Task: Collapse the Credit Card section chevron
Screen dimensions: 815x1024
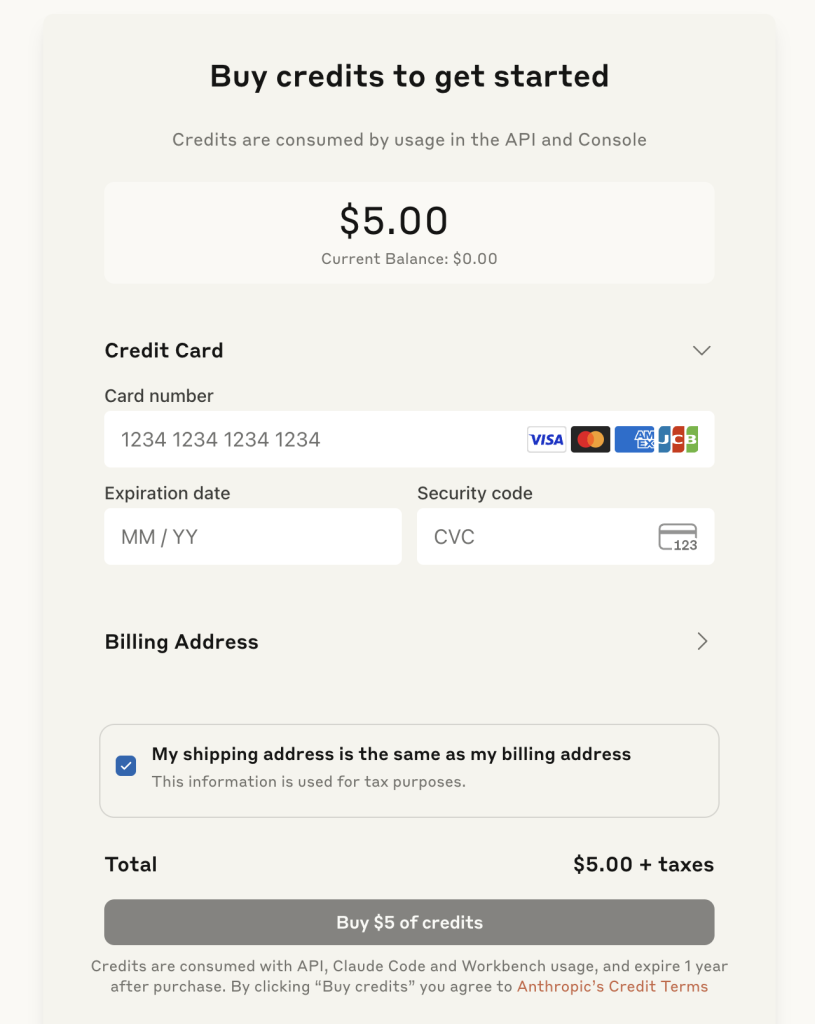Action: point(701,351)
